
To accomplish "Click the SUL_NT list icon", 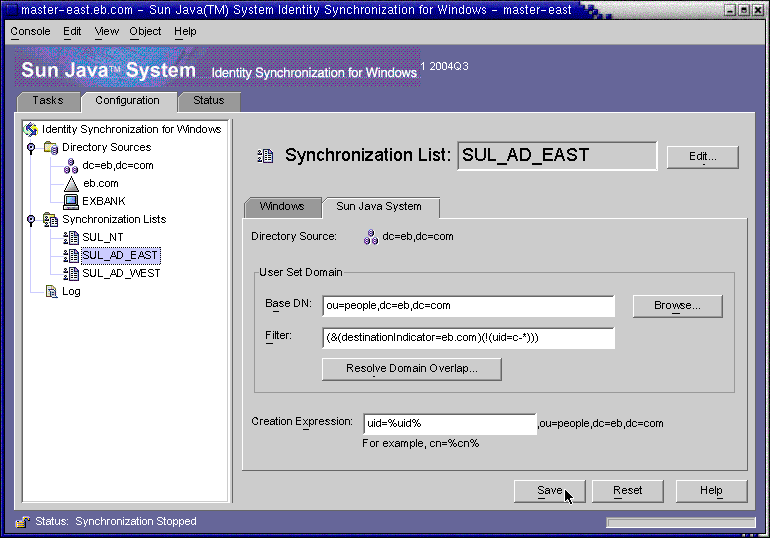I will click(x=71, y=238).
